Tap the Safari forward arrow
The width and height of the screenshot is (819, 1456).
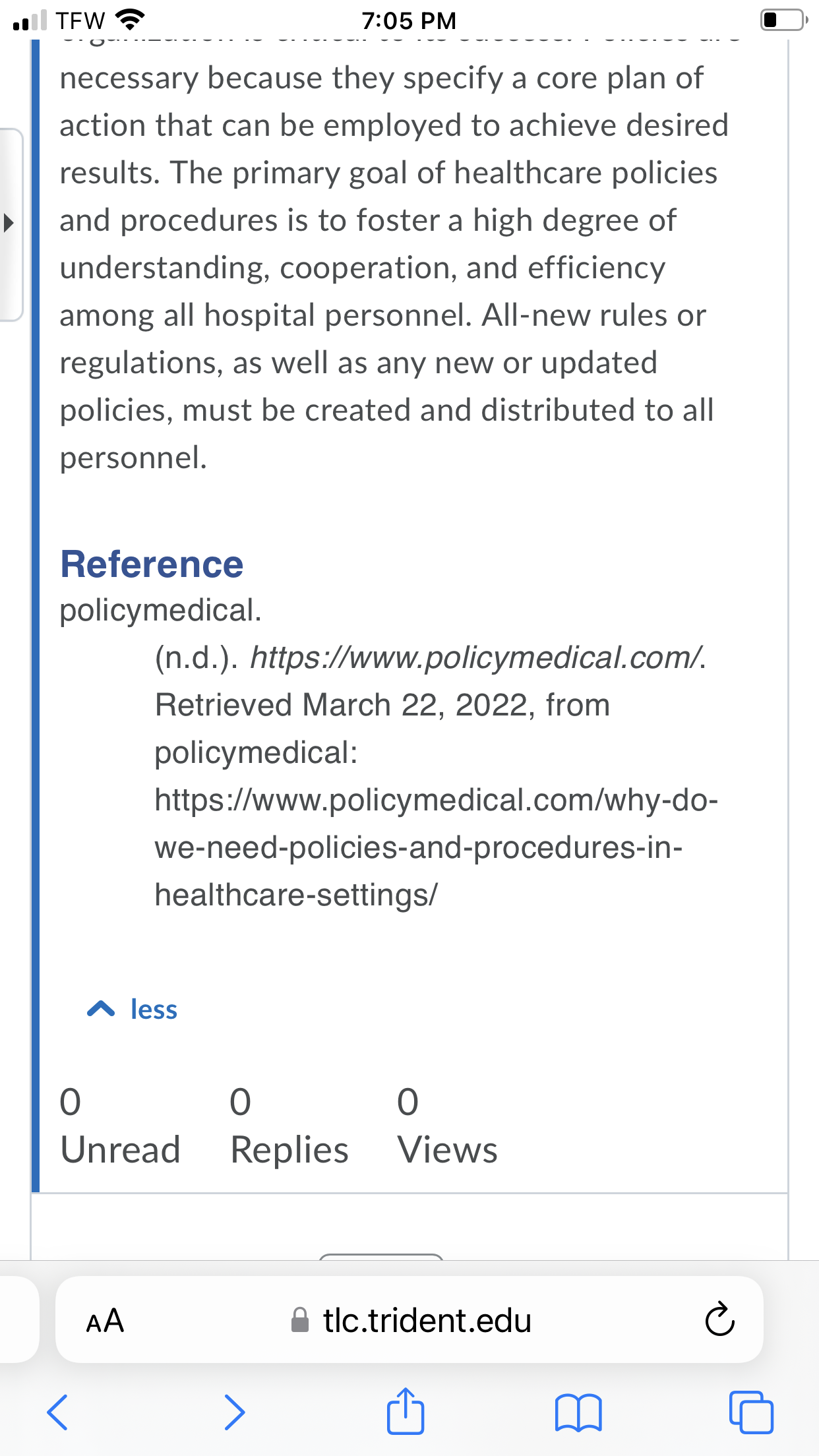pyautogui.click(x=234, y=1412)
